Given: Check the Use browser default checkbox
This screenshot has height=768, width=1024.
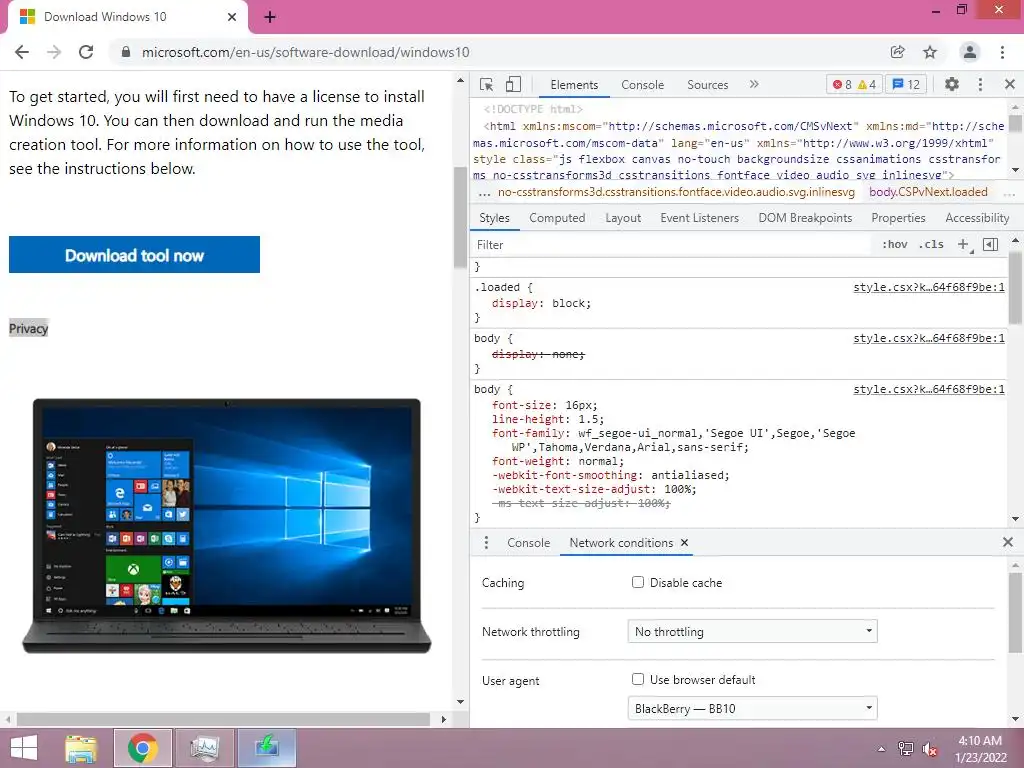Looking at the screenshot, I should coord(638,679).
